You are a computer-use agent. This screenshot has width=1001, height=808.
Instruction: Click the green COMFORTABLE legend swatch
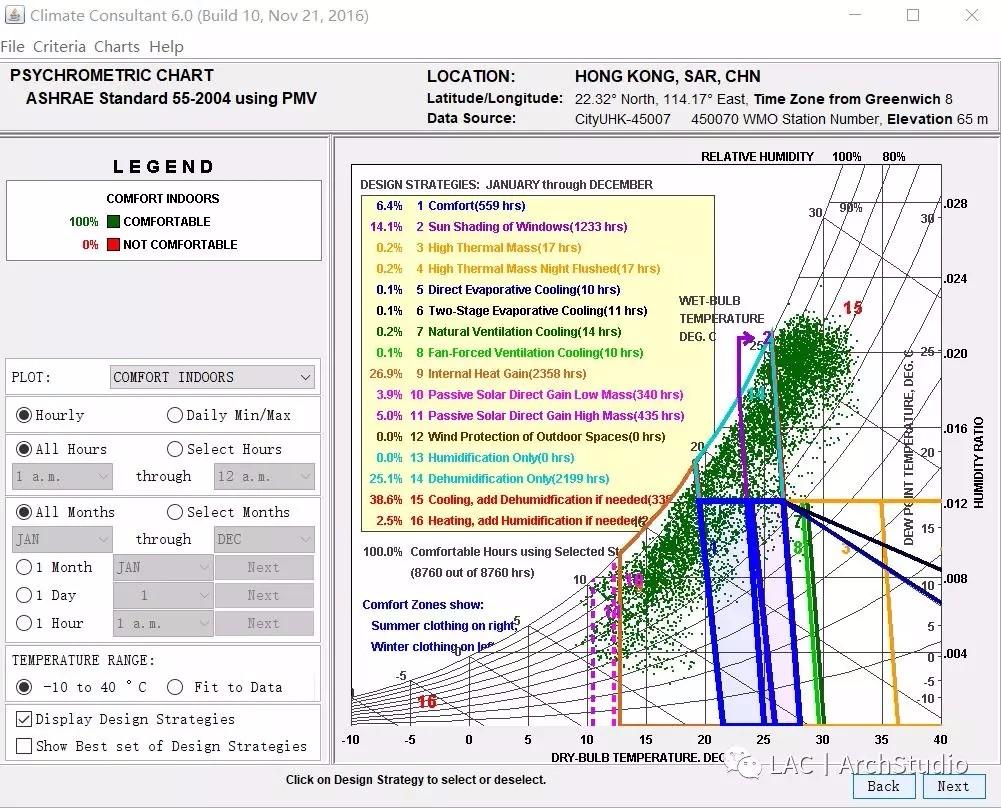tap(113, 221)
